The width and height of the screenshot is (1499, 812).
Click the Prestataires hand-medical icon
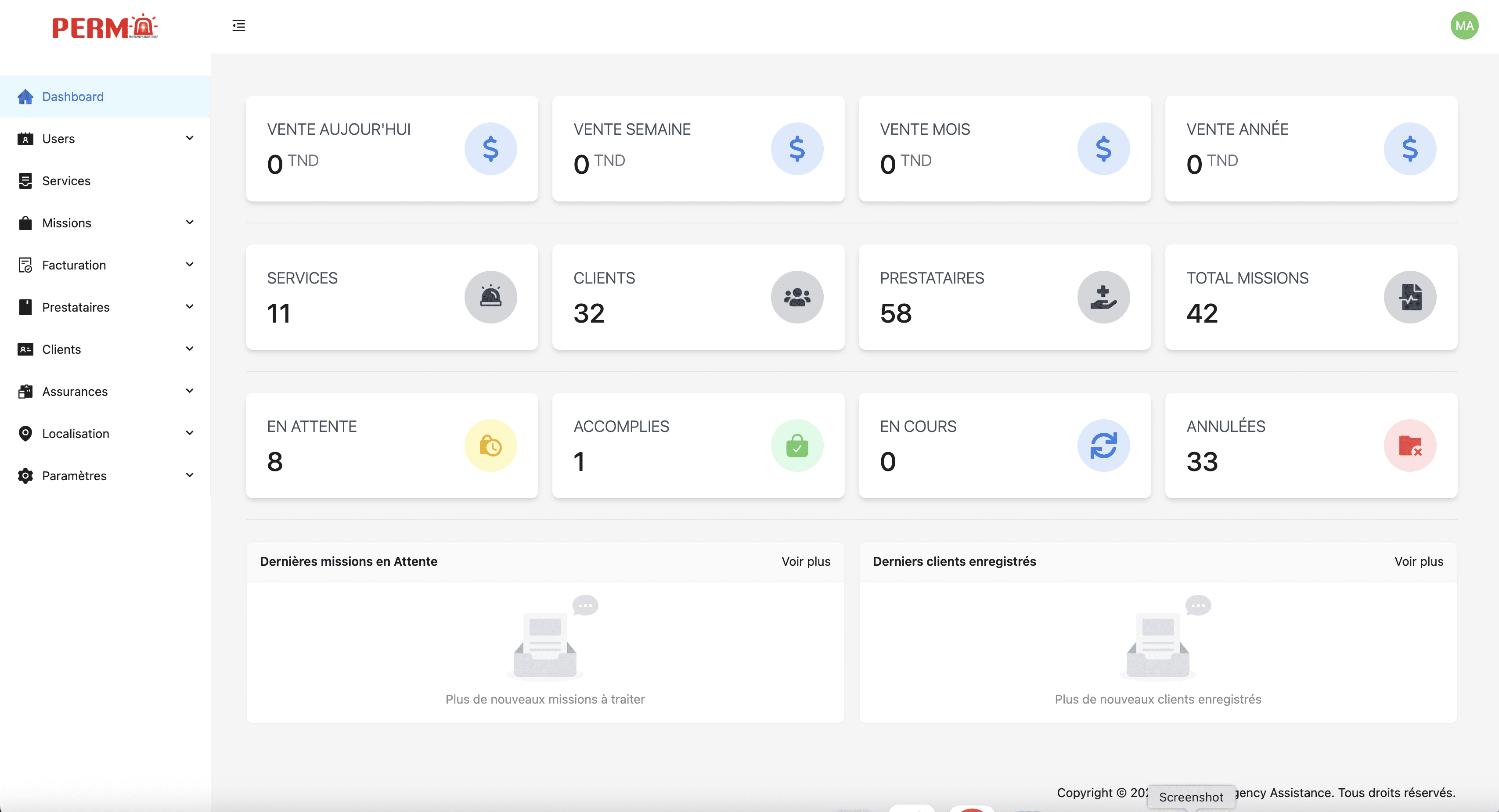coord(1103,297)
